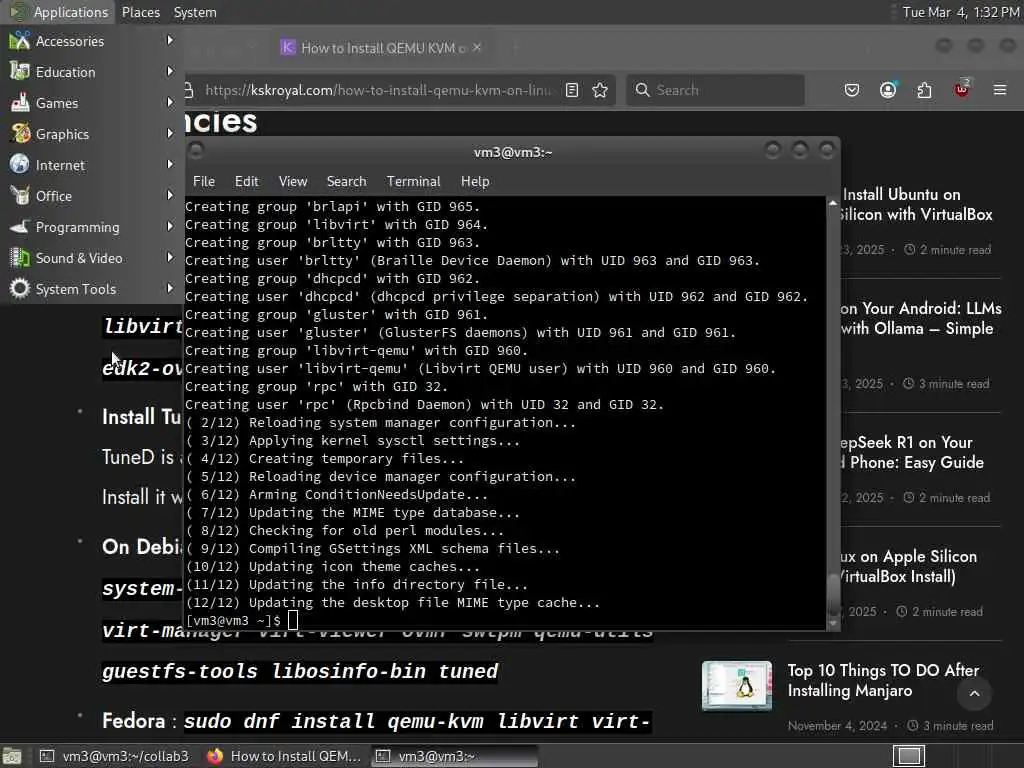Open the Extensions puzzle icon
This screenshot has width=1024, height=768.
click(x=924, y=90)
